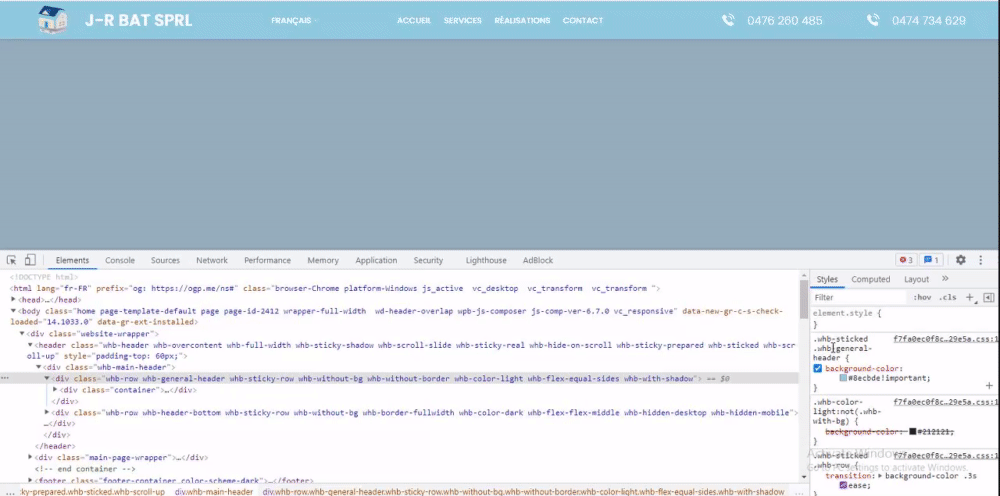
Task: Click the Styles Filter input field
Action: coord(859,298)
